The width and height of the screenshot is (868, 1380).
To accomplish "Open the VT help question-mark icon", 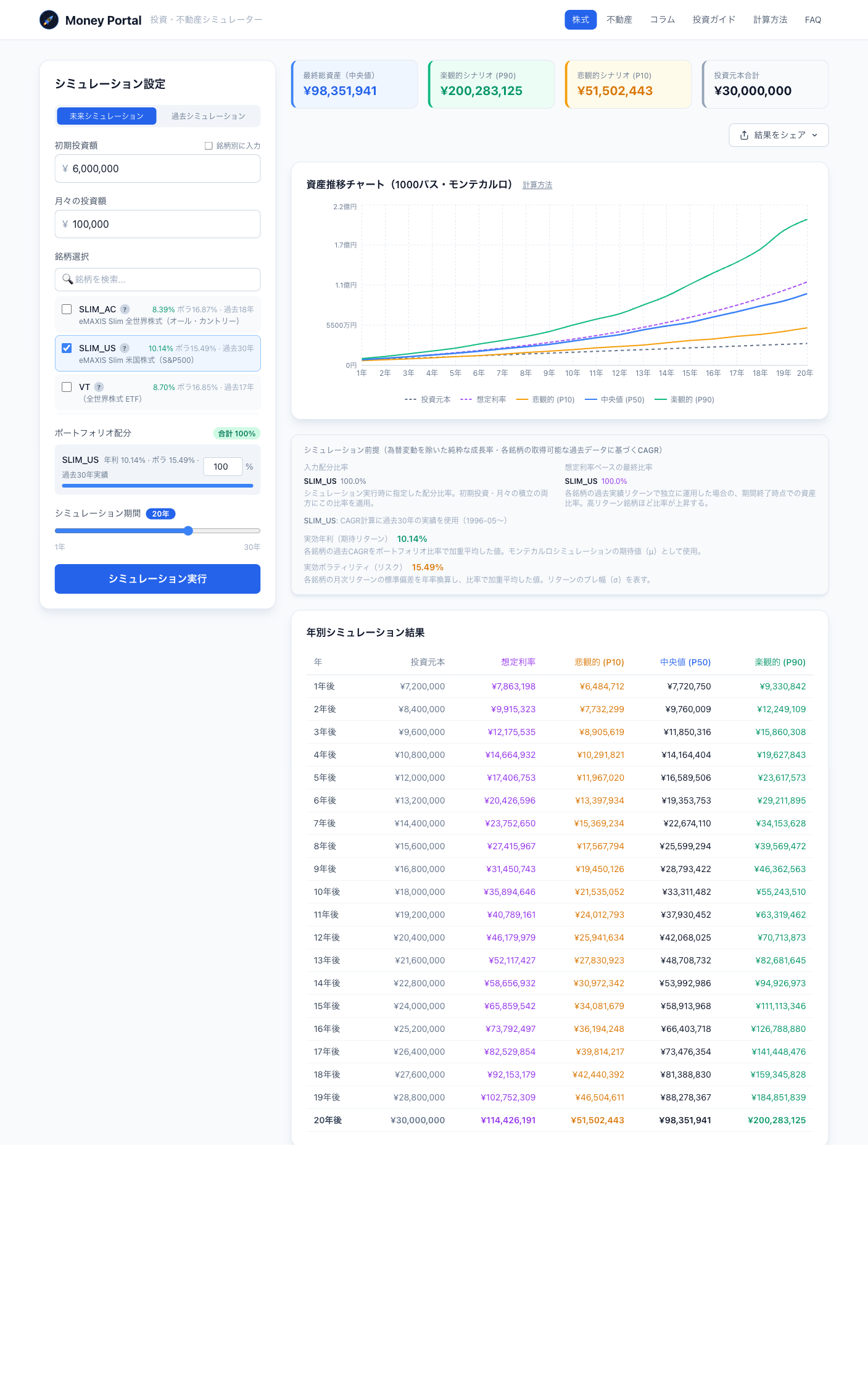I will click(99, 387).
